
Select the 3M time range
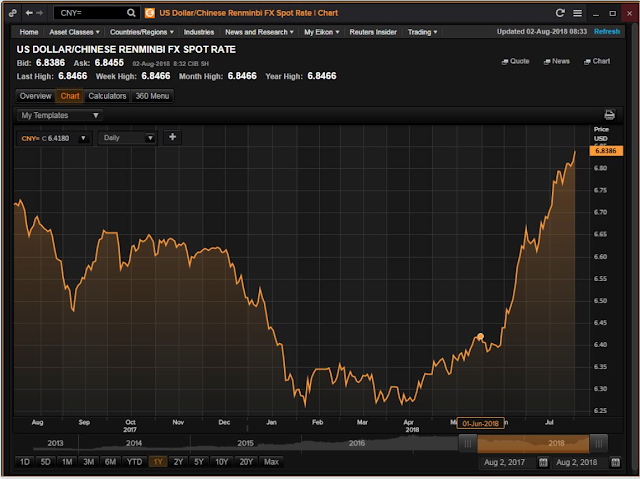click(x=89, y=462)
